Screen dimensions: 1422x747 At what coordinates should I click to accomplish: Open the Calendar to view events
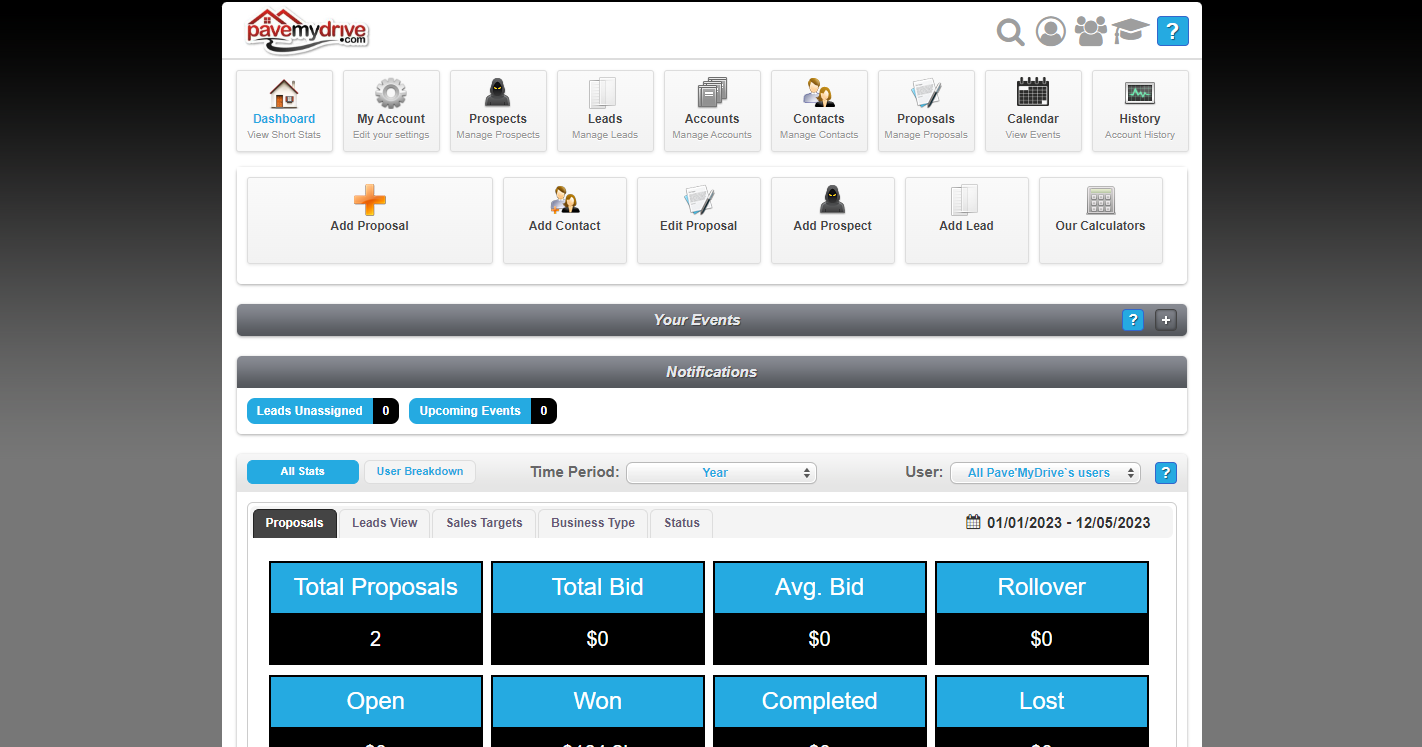1033,111
